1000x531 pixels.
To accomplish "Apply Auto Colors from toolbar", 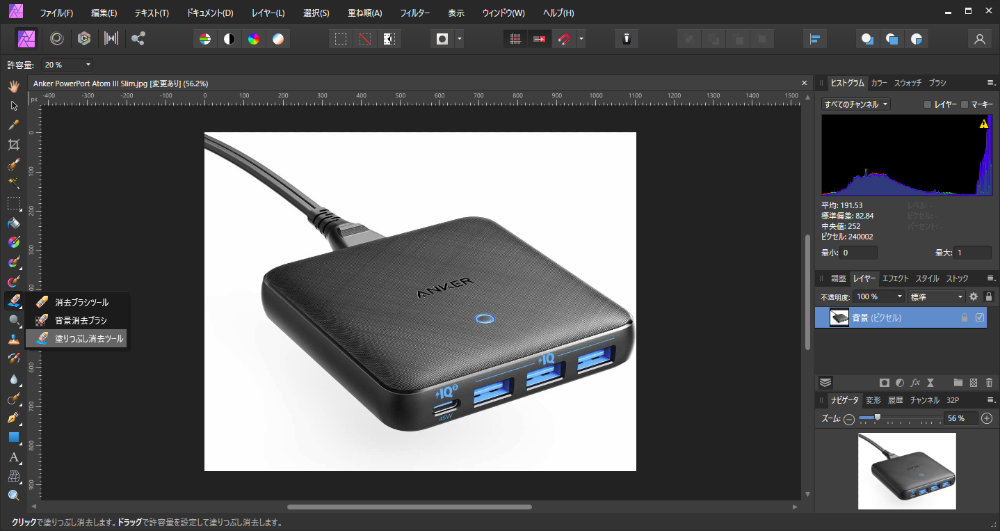I will tap(253, 39).
